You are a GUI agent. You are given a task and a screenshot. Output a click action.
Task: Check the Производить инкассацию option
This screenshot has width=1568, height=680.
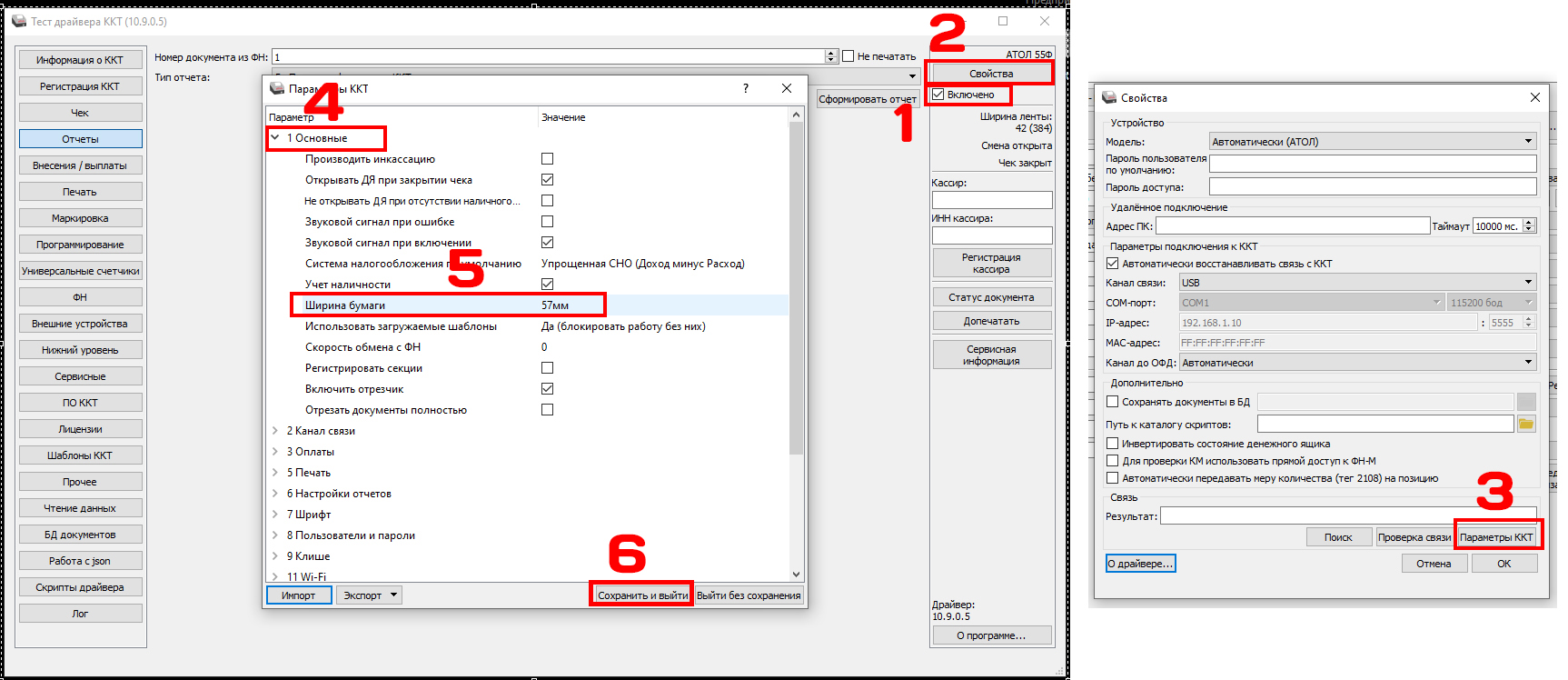[547, 159]
